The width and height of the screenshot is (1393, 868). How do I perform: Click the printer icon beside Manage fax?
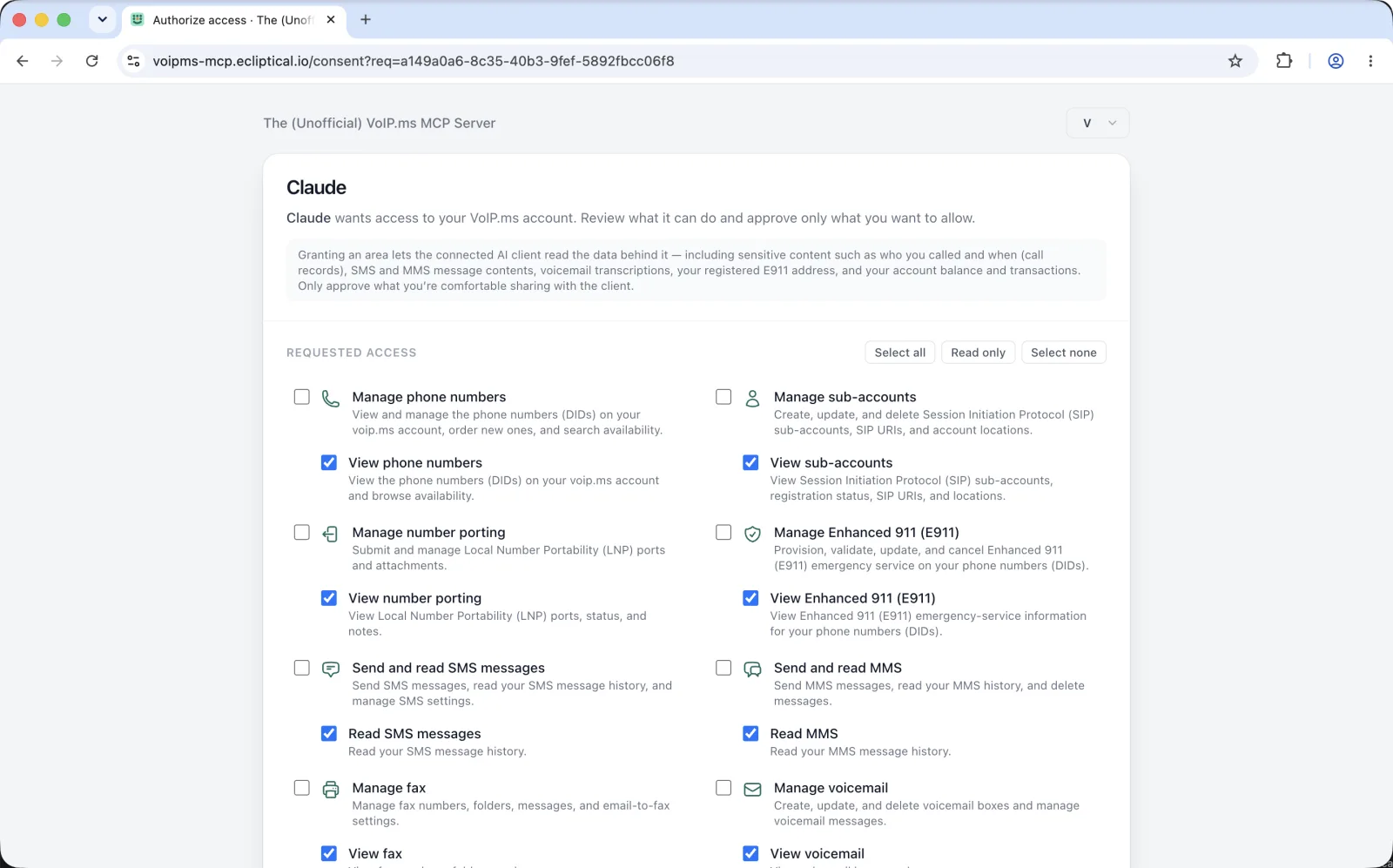coord(331,790)
